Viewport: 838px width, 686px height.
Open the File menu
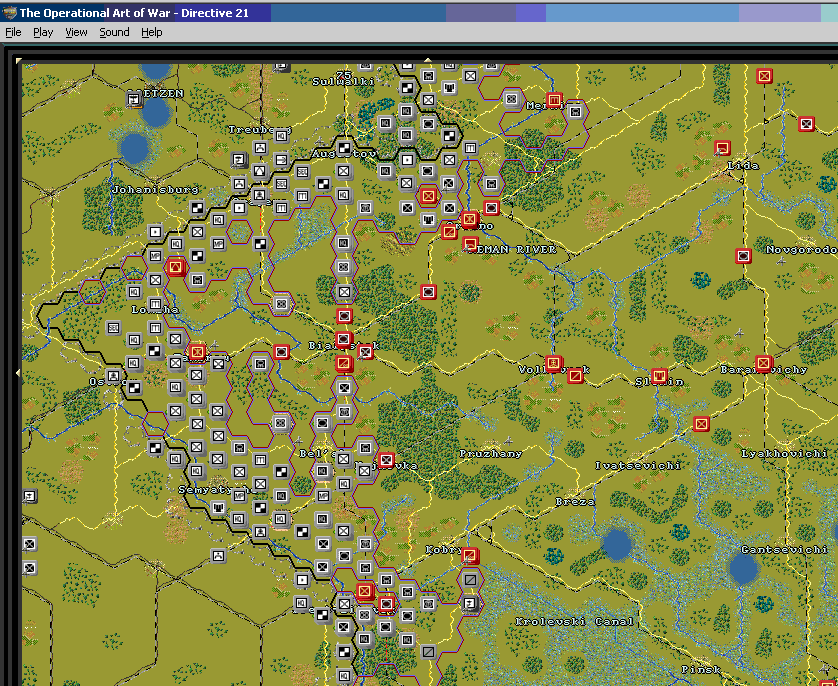(13, 32)
